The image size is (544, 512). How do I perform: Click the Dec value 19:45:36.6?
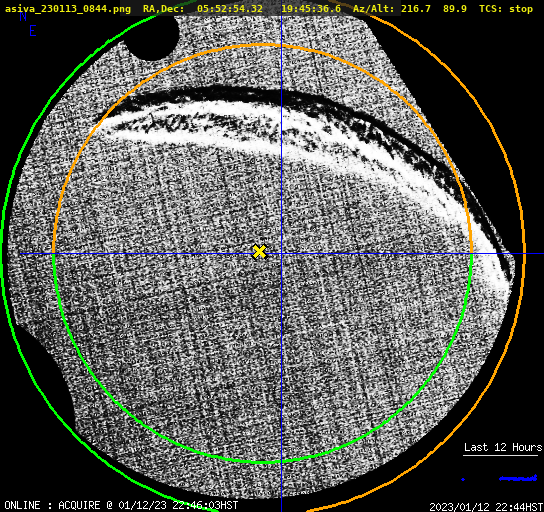[311, 9]
